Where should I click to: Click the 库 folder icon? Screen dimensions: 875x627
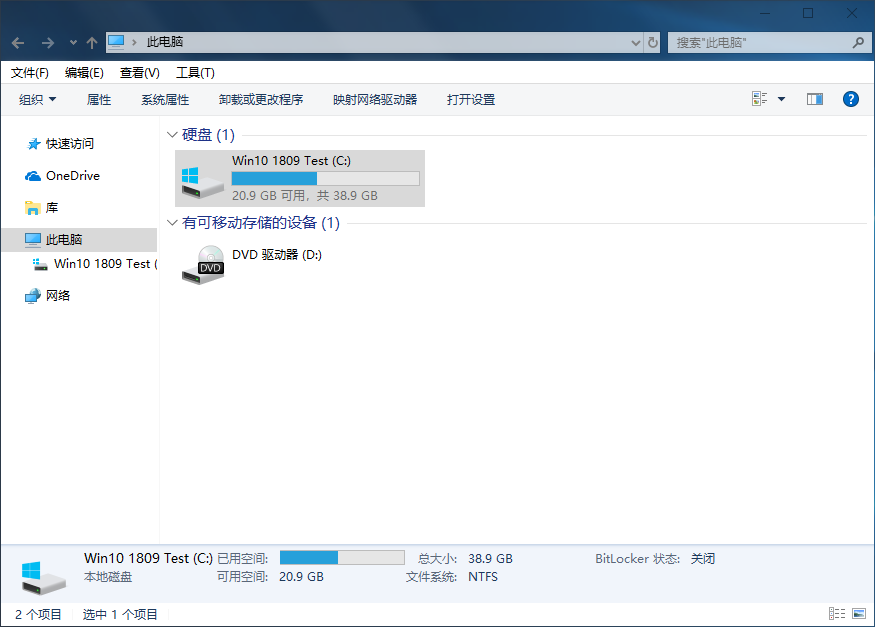tap(33, 208)
